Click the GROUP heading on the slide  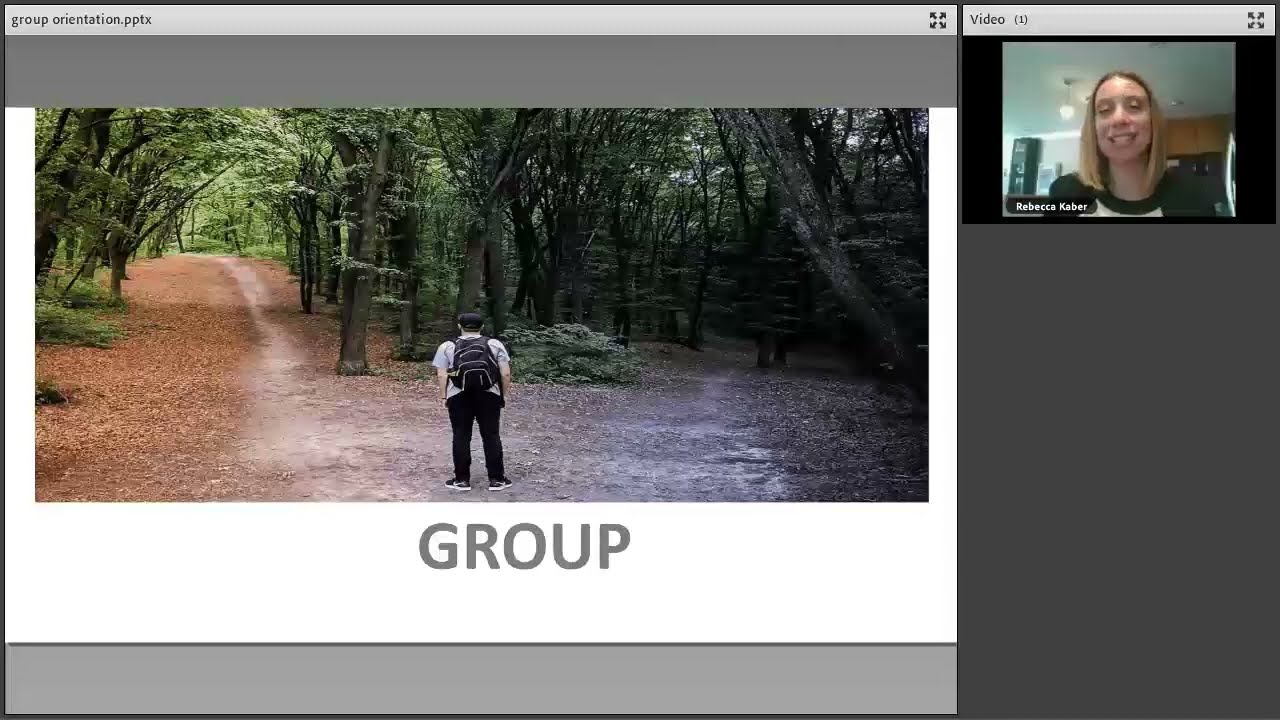(x=524, y=547)
